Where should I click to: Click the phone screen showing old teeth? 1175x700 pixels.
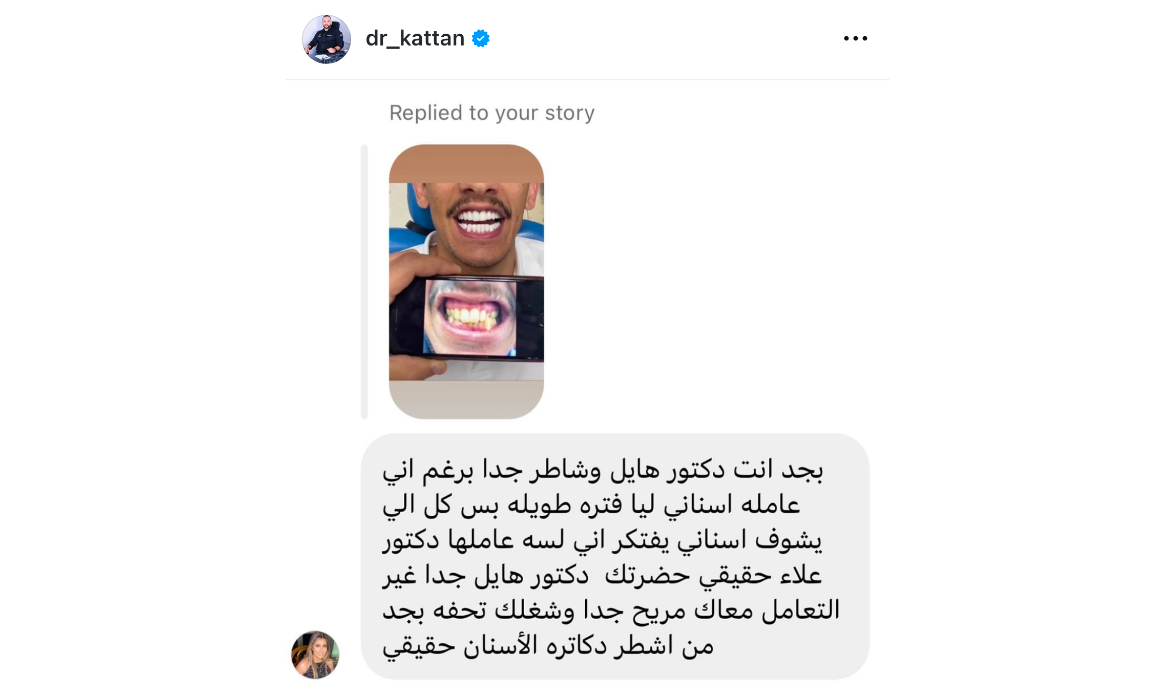470,317
